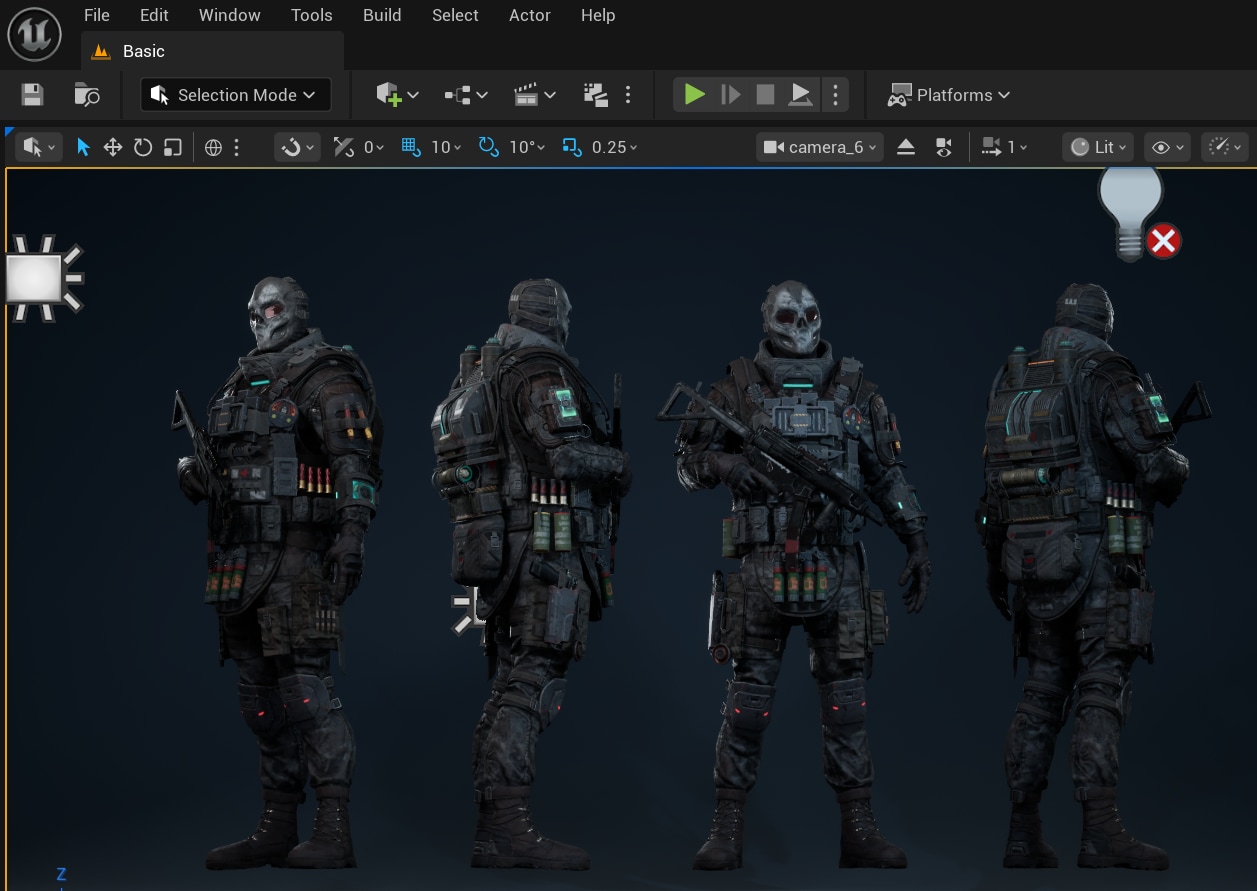Screen dimensions: 1257x891
Task: Open the Lit view mode dropdown
Action: 1098,147
